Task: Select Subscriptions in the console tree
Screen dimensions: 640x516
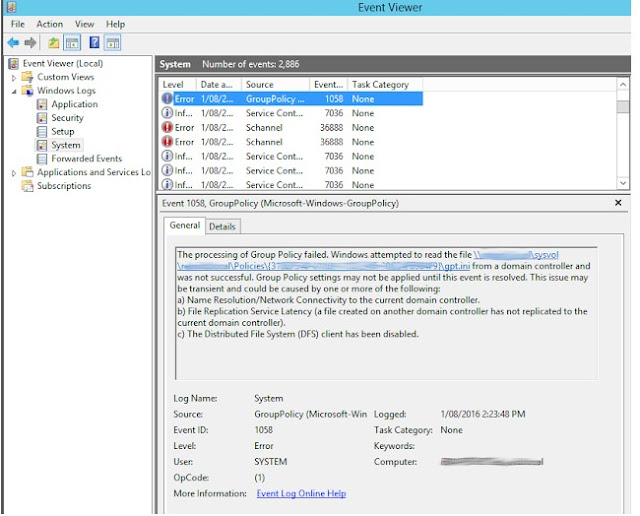Action: [x=64, y=186]
